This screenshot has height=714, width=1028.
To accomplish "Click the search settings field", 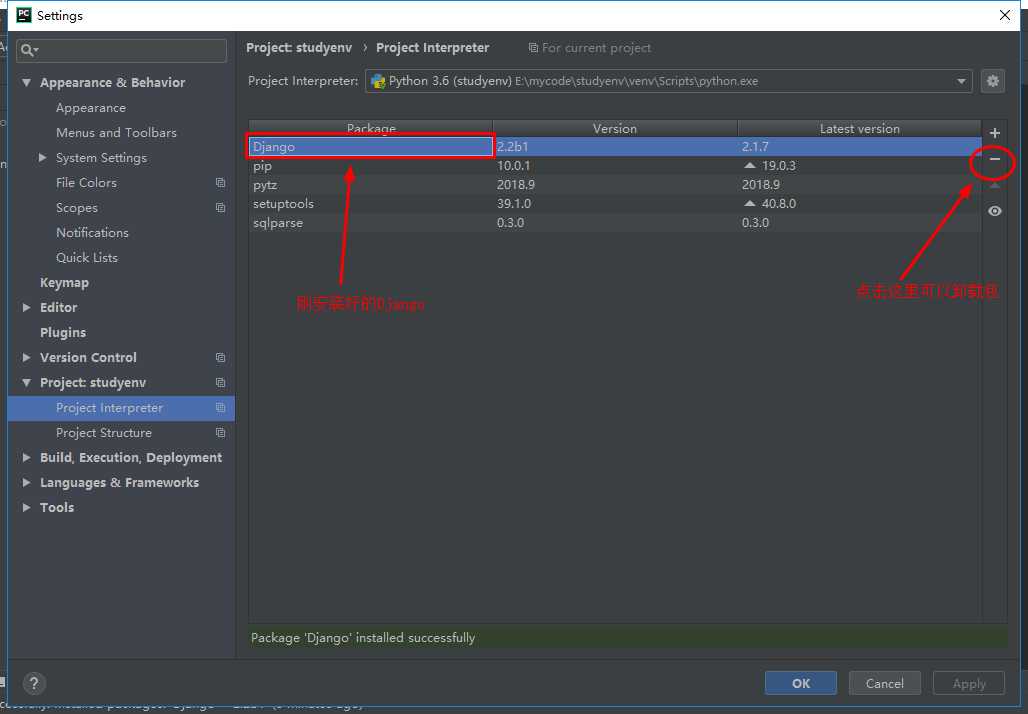I will (121, 50).
